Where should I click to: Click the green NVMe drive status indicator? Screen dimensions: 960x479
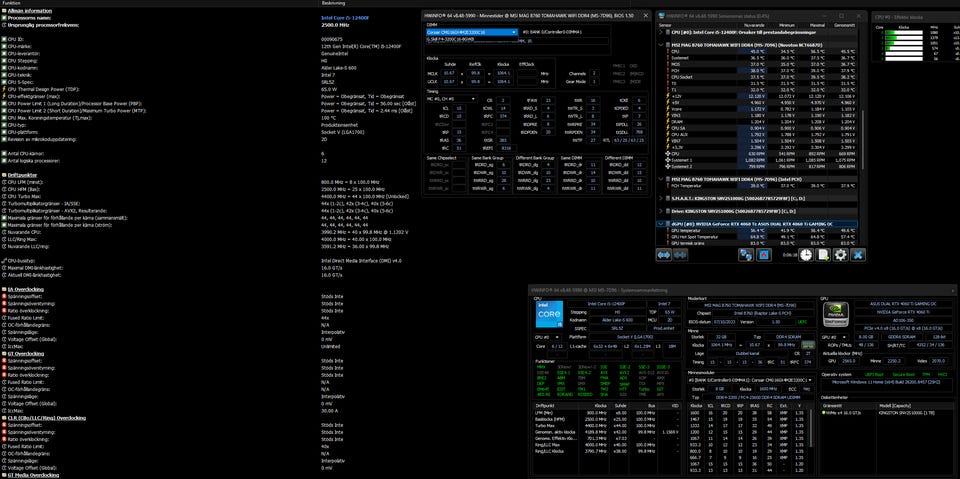pos(823,412)
